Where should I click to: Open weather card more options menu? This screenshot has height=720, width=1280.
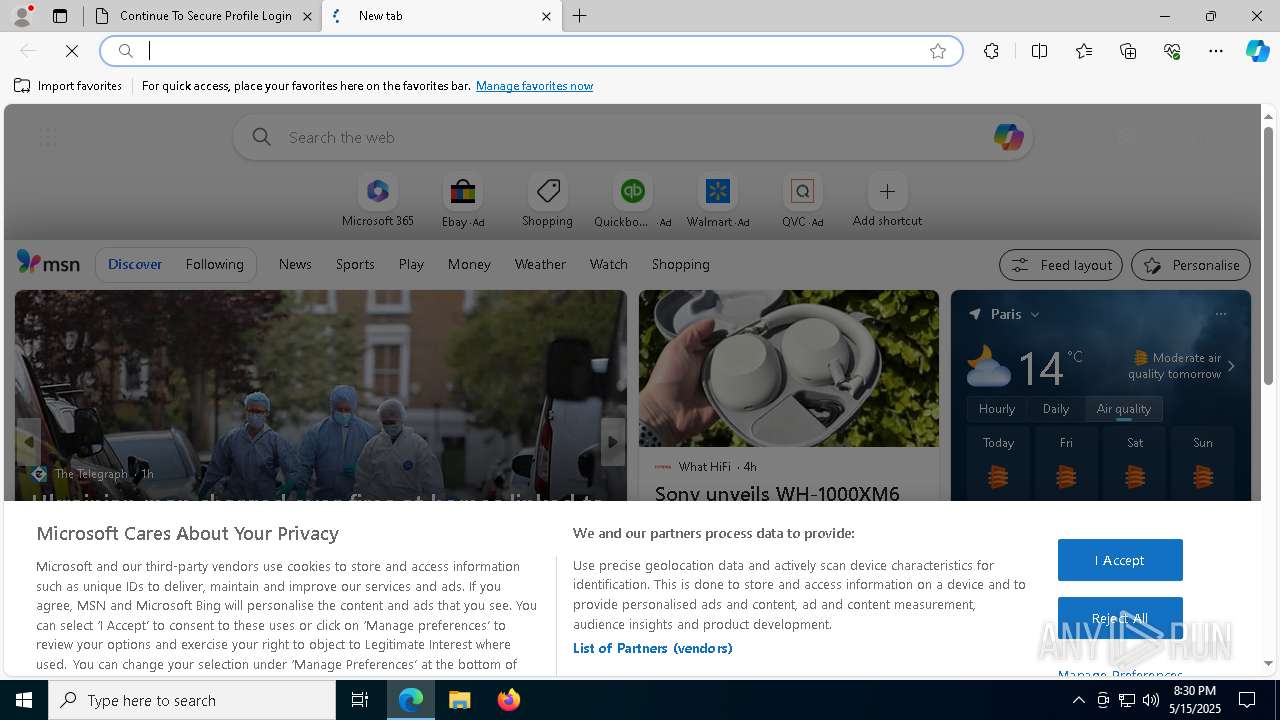[x=1220, y=314]
